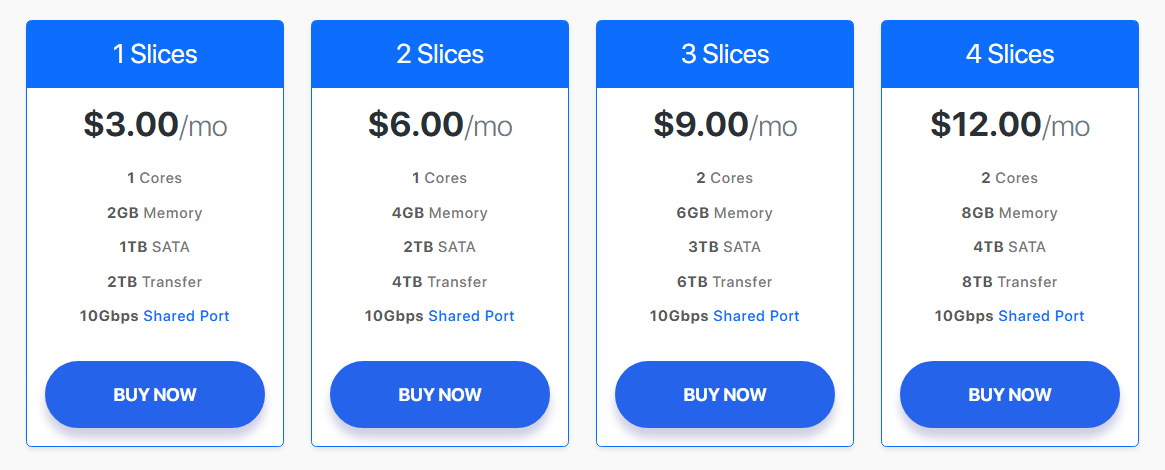The image size is (1165, 470).
Task: Select the $9.00/mo price text
Action: [725, 125]
